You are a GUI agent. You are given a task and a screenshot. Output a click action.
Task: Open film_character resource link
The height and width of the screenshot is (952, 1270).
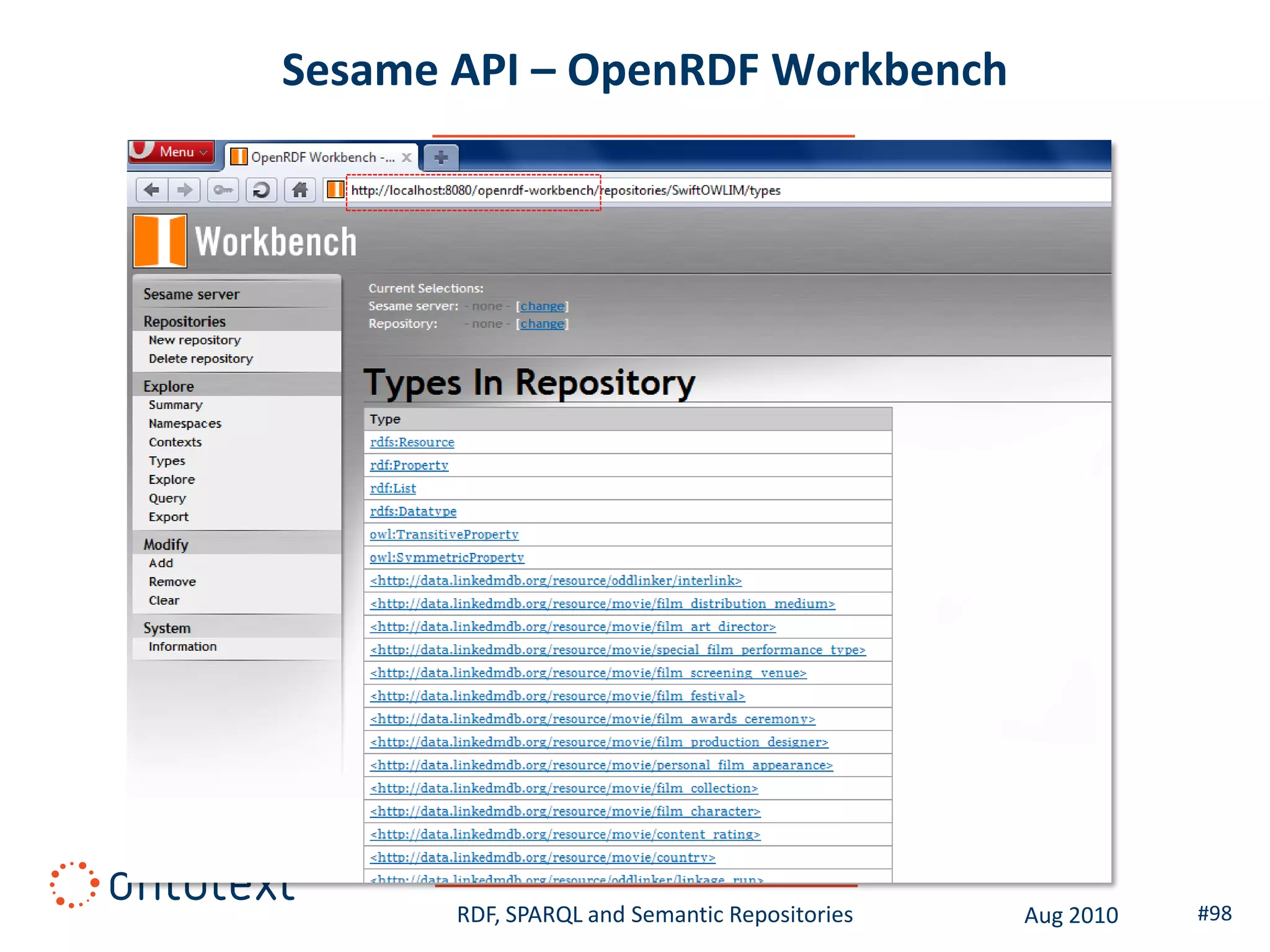tap(565, 811)
